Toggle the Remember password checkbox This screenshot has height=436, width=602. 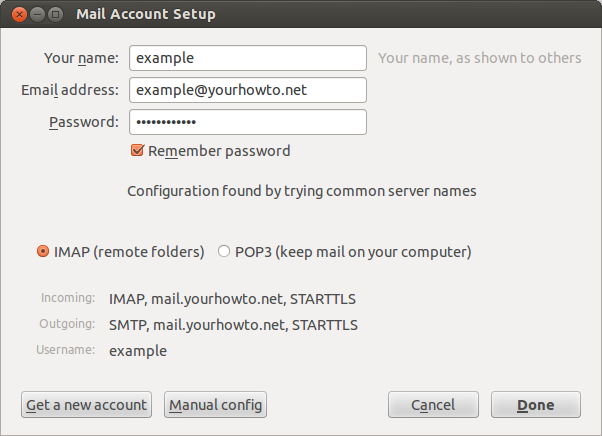[x=137, y=150]
